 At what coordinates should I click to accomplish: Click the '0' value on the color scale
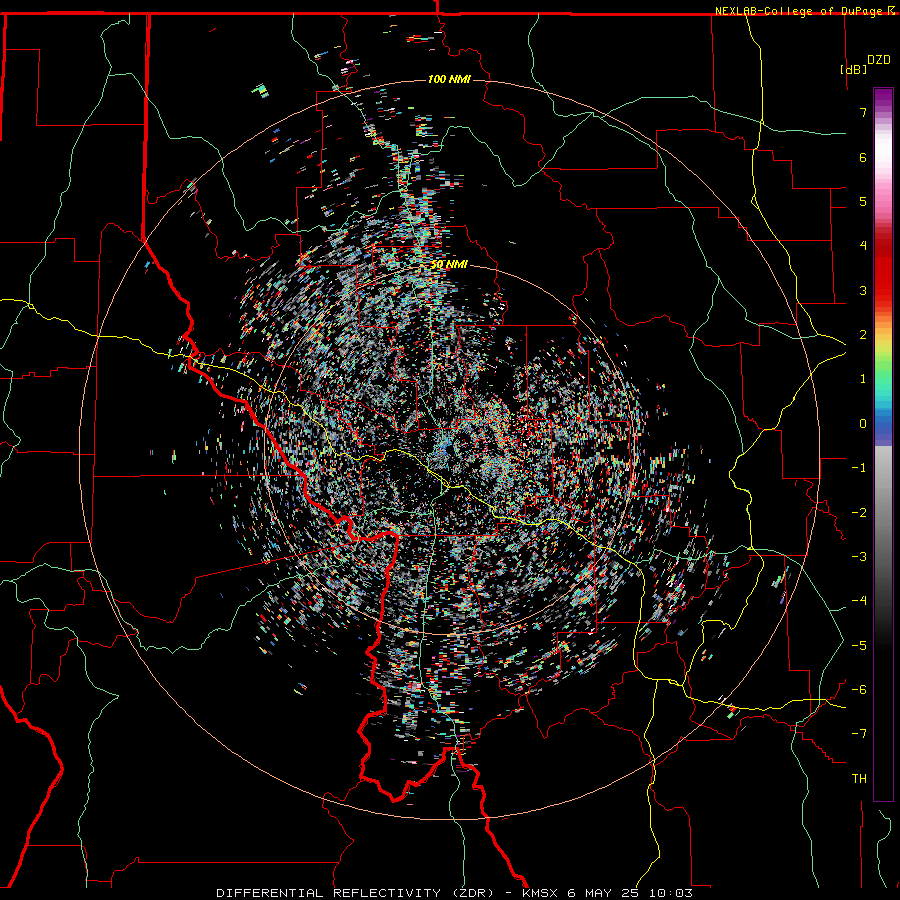(863, 424)
